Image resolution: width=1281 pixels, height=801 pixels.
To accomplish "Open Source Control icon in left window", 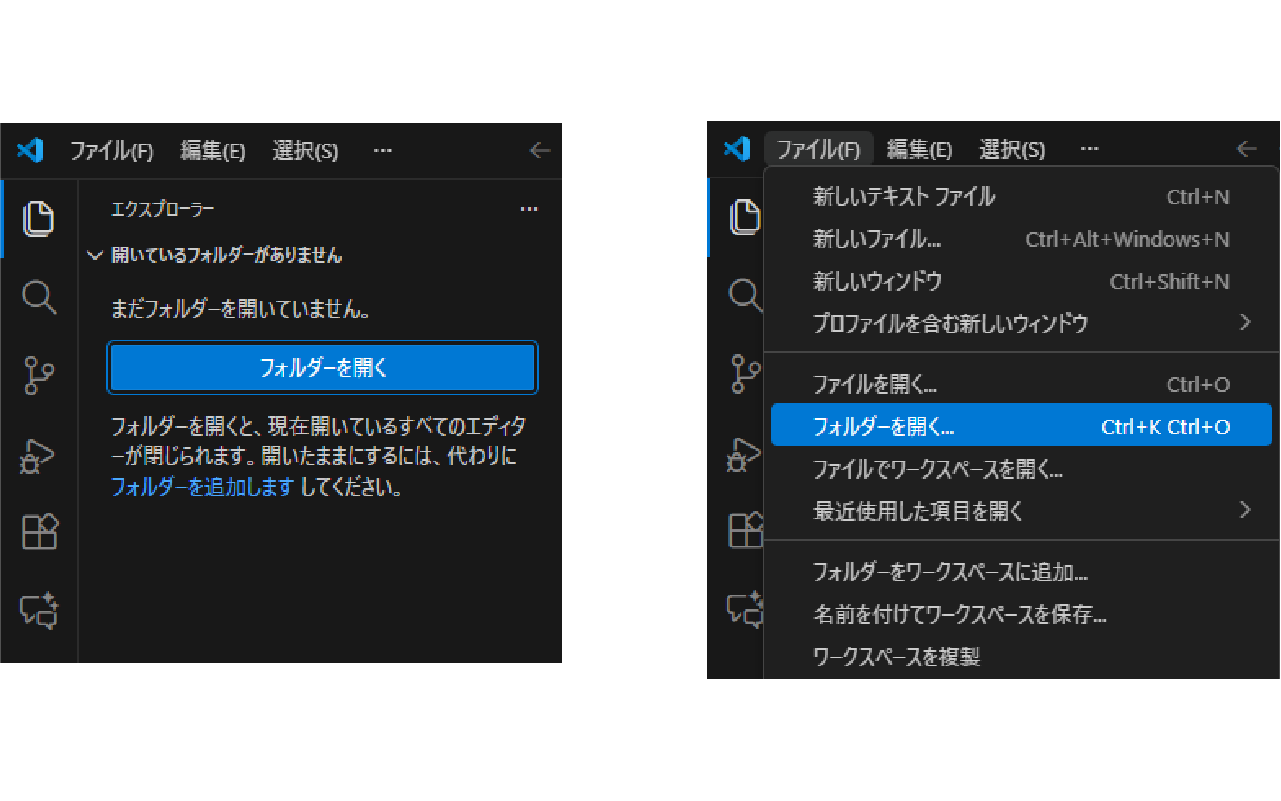I will pyautogui.click(x=38, y=375).
